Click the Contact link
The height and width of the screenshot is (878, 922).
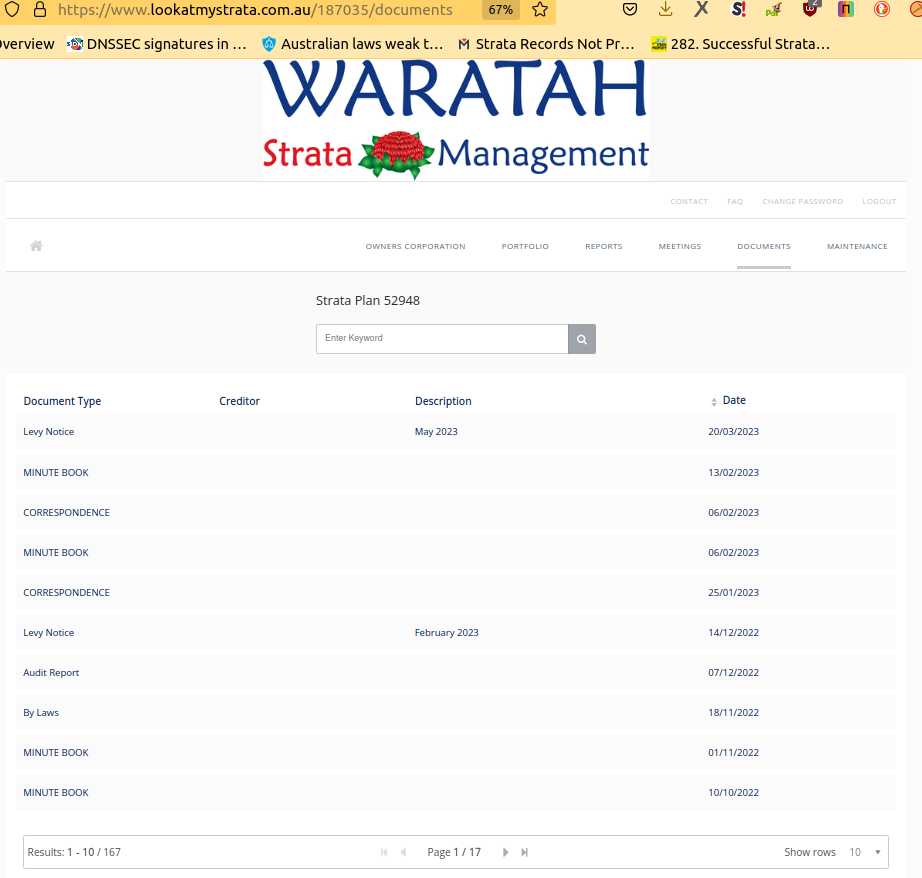(x=689, y=202)
